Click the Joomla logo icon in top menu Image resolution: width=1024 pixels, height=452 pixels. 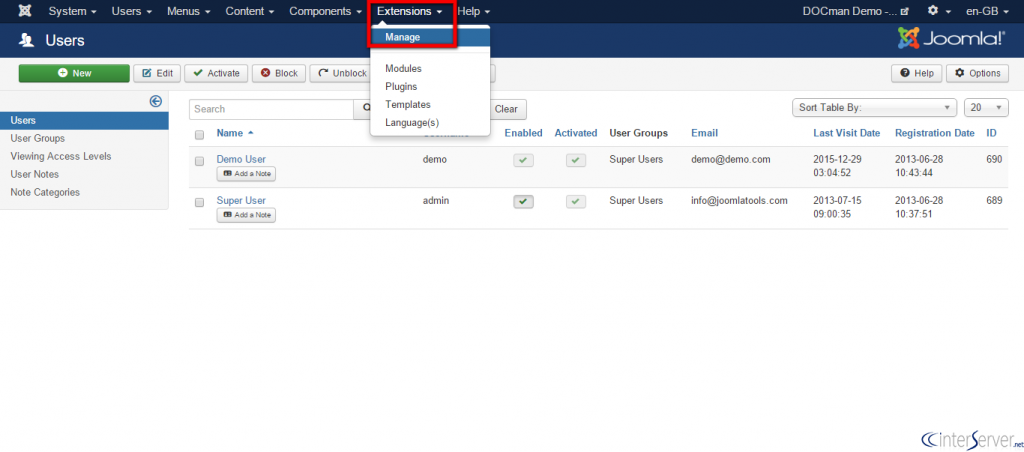point(25,11)
